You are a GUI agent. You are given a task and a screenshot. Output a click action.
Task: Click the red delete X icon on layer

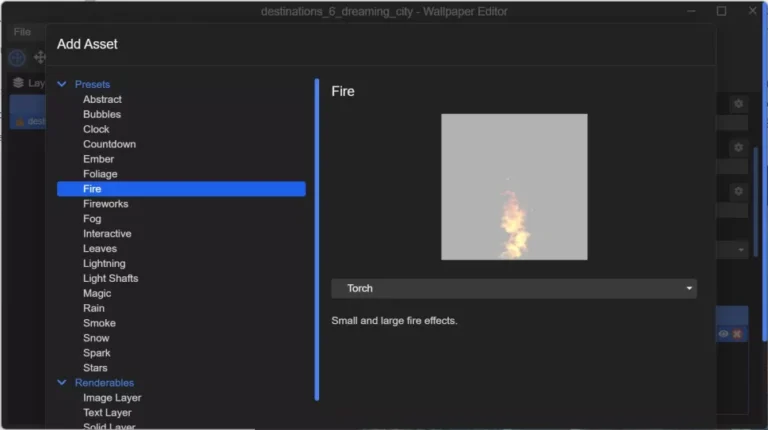pyautogui.click(x=738, y=334)
